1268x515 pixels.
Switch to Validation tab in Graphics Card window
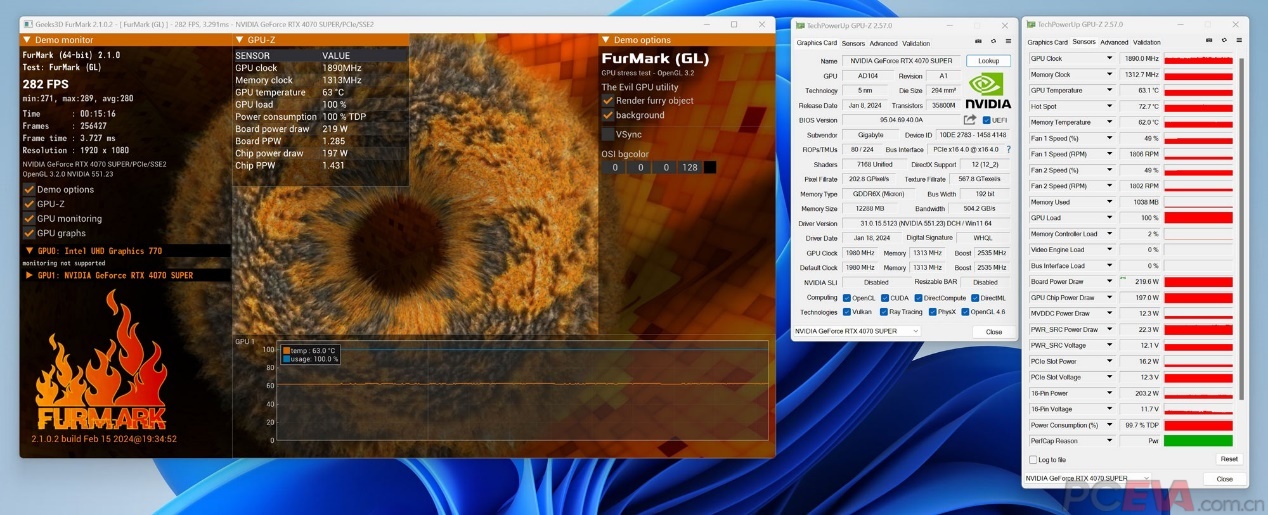916,43
